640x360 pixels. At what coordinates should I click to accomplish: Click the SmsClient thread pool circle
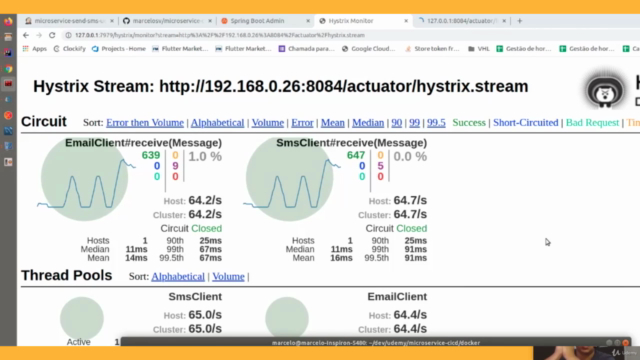(x=82, y=318)
